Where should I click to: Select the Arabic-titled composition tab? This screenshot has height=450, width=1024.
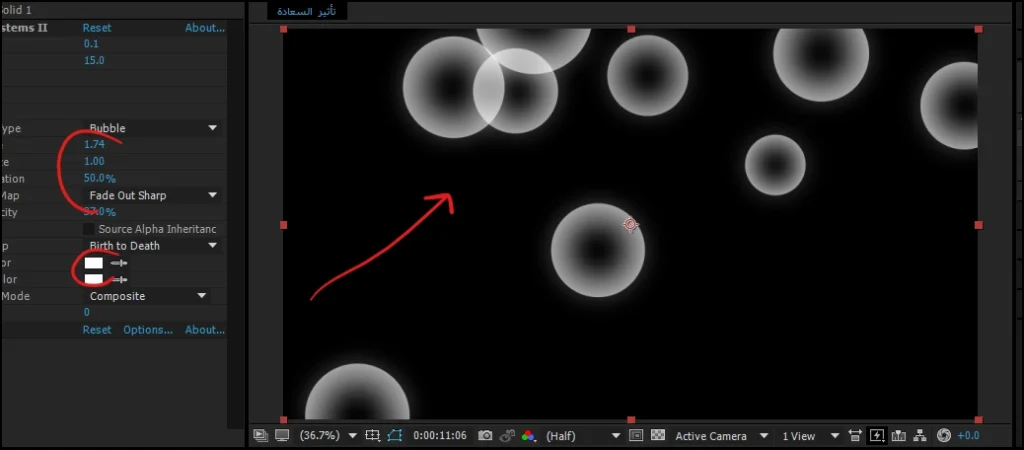point(306,11)
